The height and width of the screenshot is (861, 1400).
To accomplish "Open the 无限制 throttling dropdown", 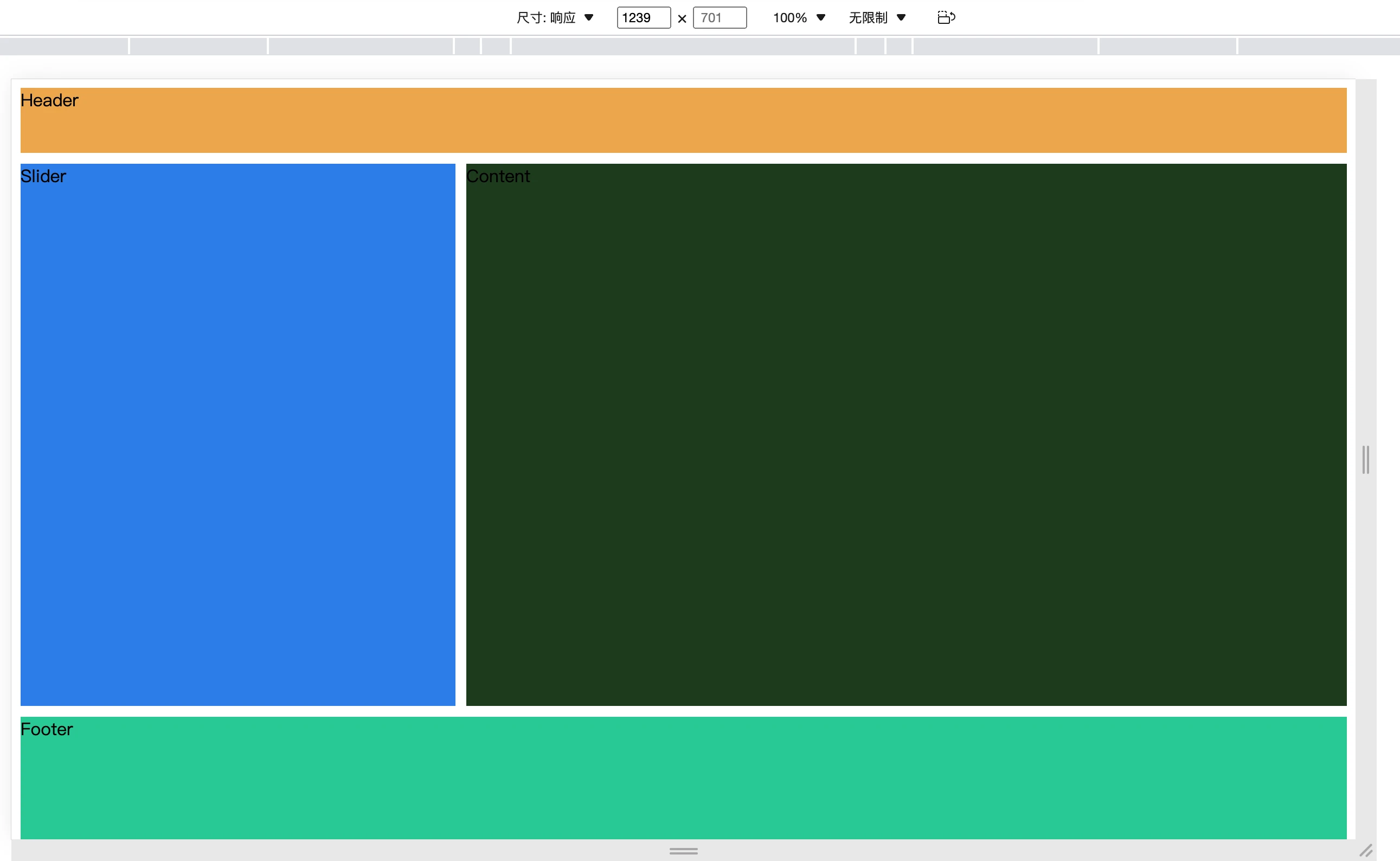I will pyautogui.click(x=876, y=18).
